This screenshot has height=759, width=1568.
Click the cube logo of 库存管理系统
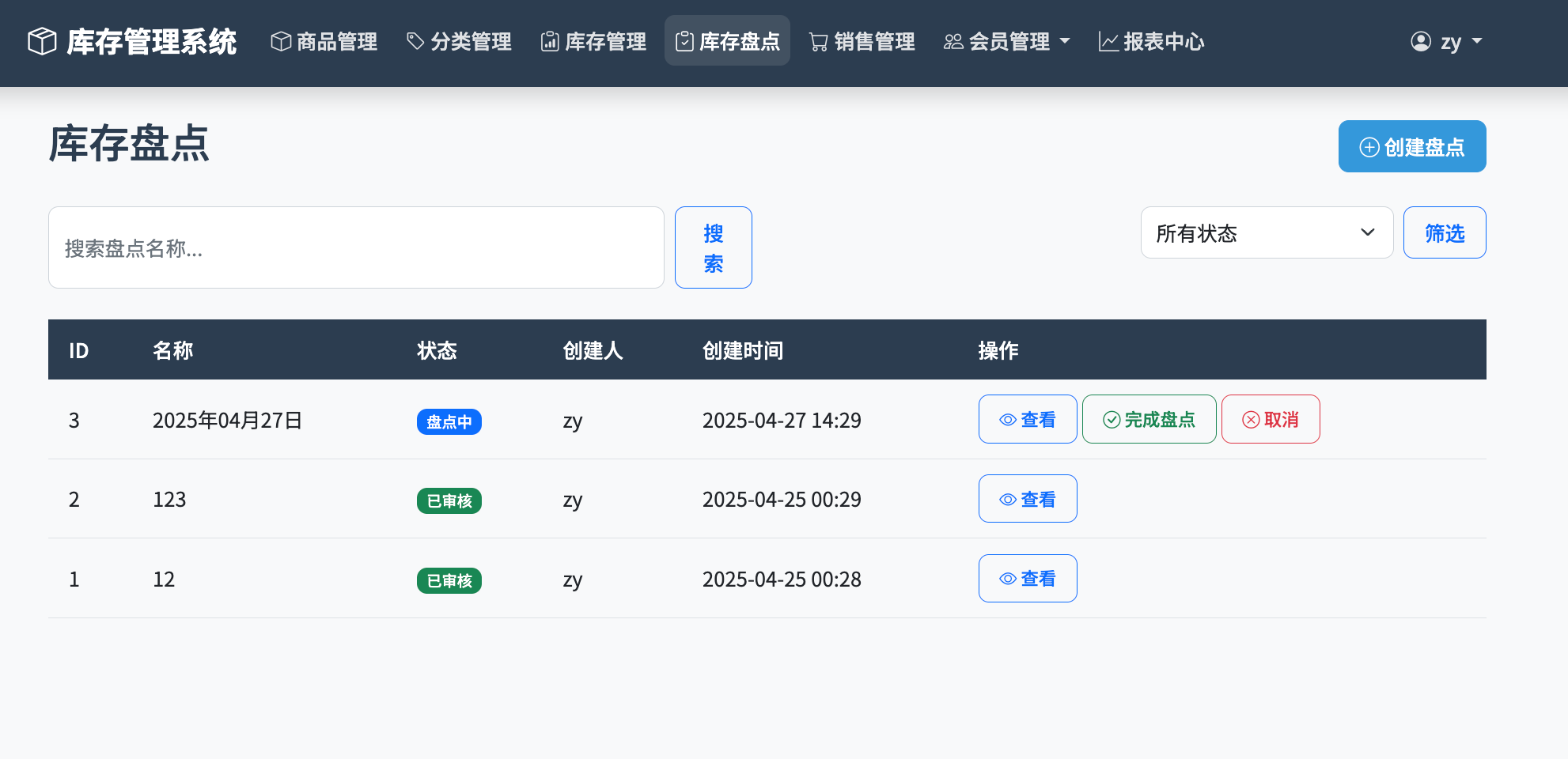[42, 41]
